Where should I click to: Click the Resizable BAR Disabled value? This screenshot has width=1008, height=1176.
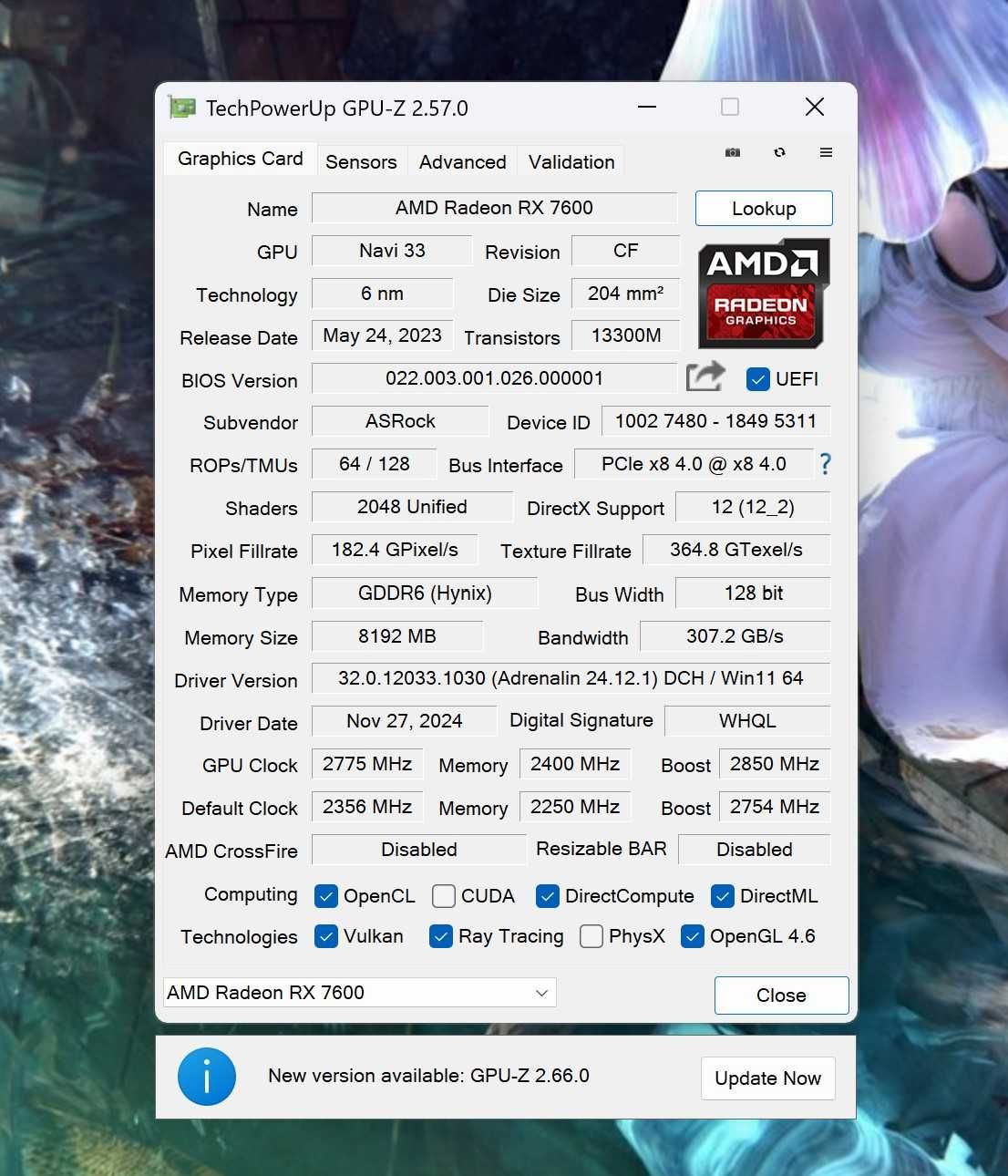[x=755, y=850]
